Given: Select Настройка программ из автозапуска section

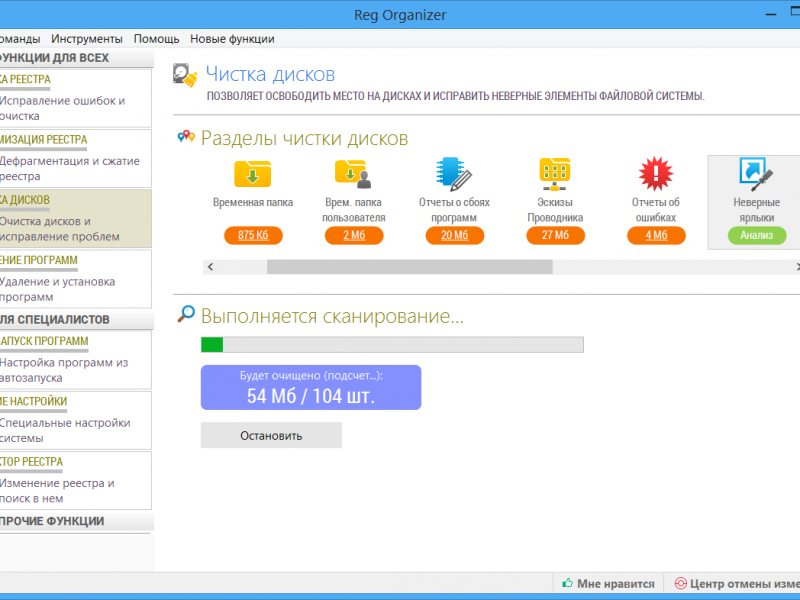Looking at the screenshot, I should point(76,360).
